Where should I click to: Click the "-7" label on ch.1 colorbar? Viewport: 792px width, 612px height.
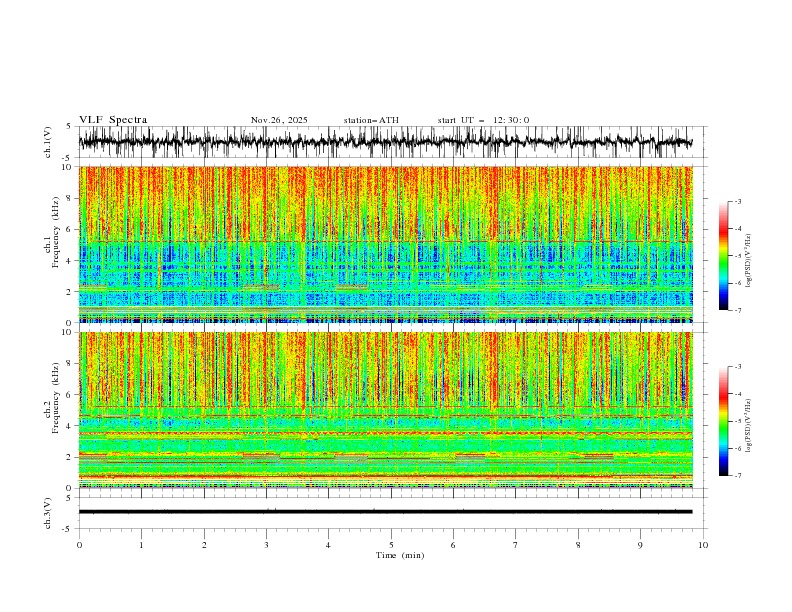coord(737,310)
